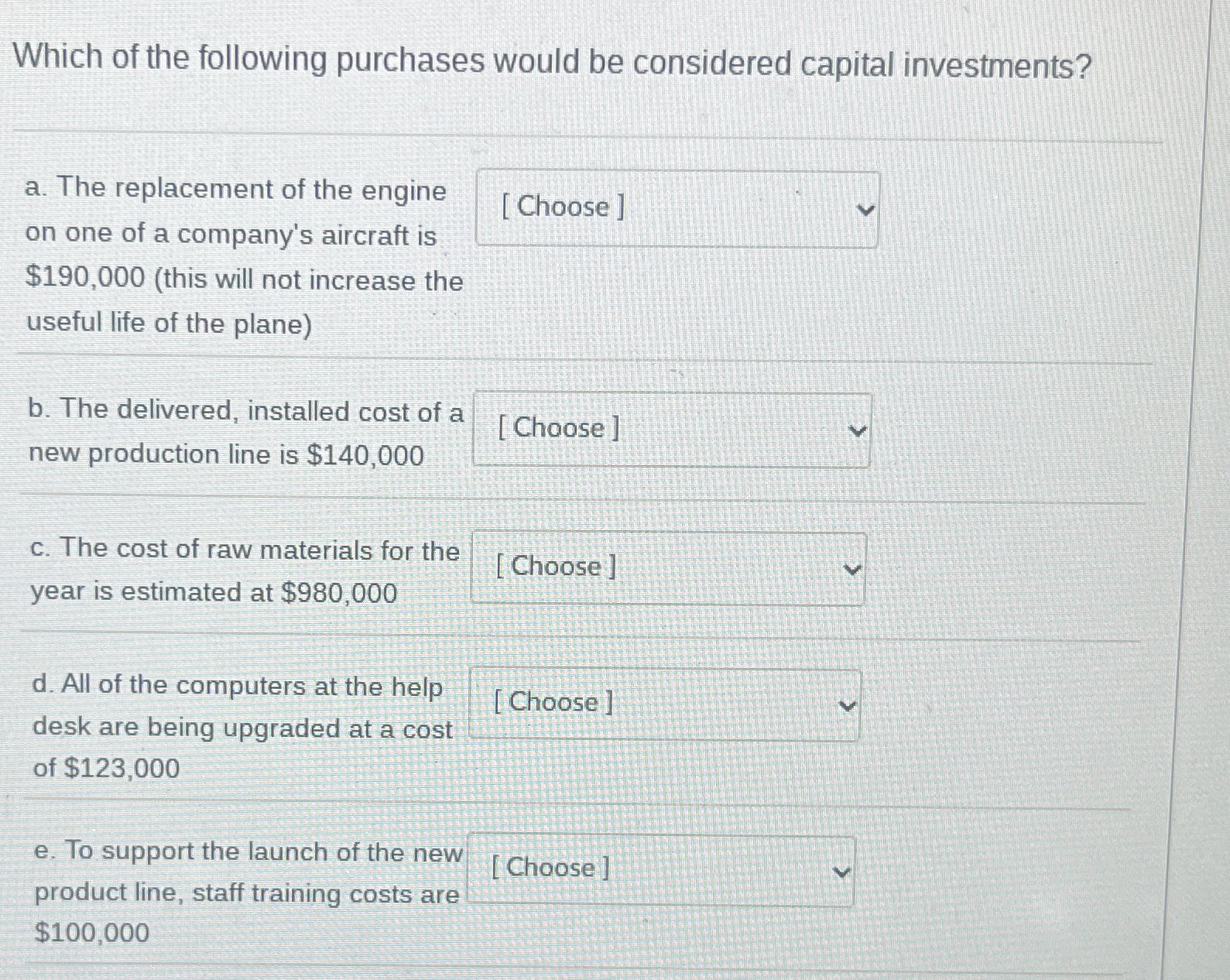Open the Choose dropdown for help desk computer upgrade
The height and width of the screenshot is (980, 1230).
pyautogui.click(x=664, y=703)
